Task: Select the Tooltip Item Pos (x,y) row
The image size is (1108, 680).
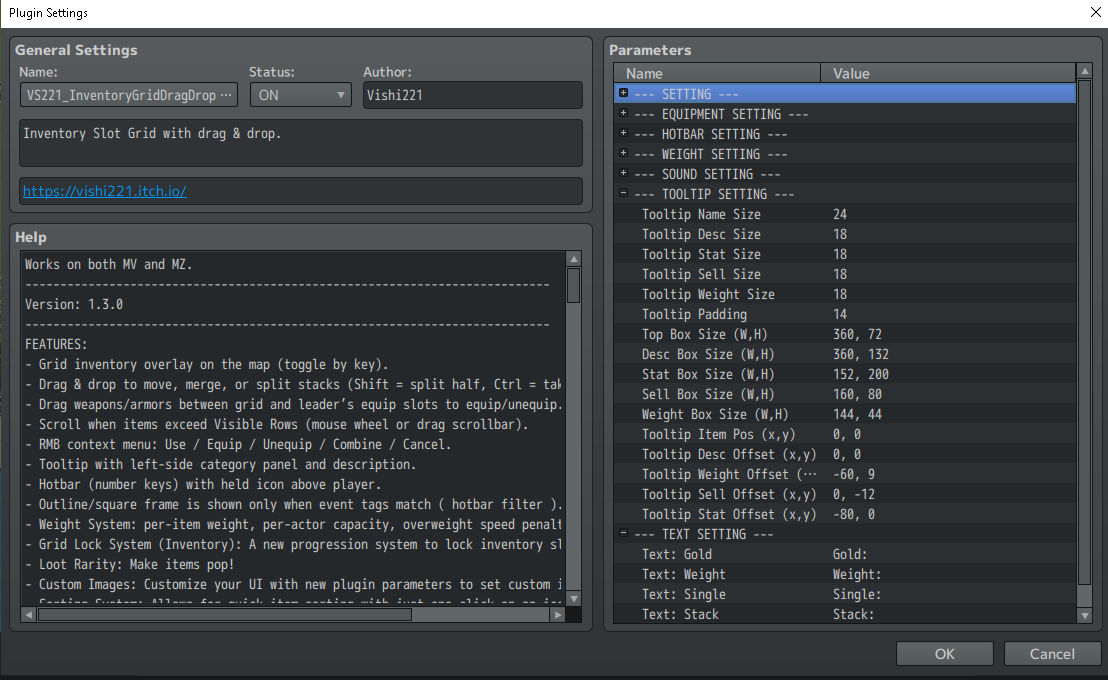Action: coord(844,434)
